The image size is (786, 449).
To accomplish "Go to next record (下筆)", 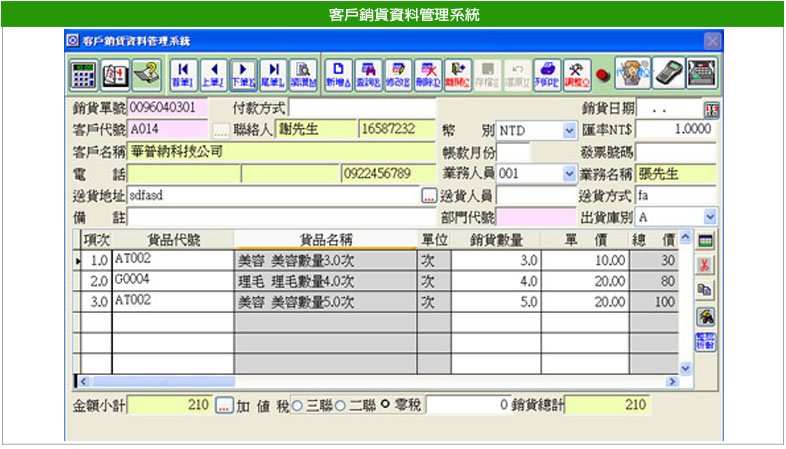I will 242,73.
